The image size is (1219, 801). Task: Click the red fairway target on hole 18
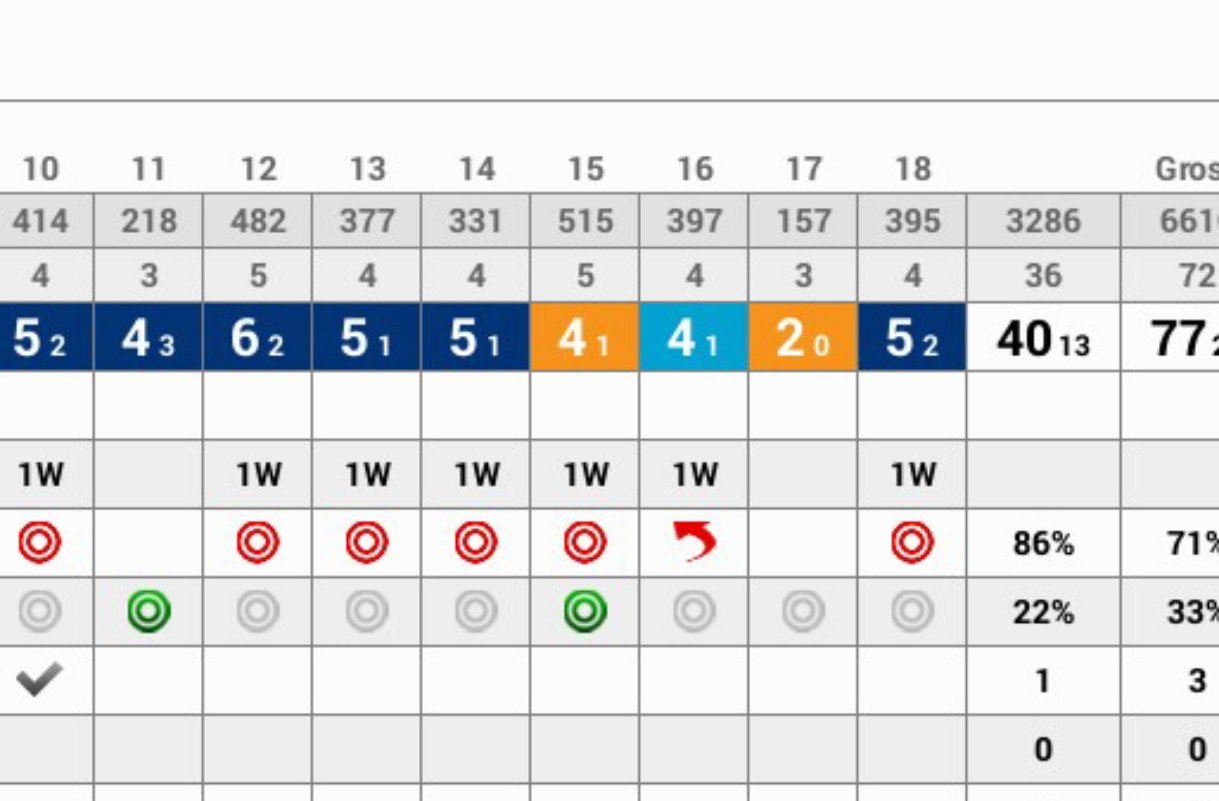pyautogui.click(x=912, y=543)
